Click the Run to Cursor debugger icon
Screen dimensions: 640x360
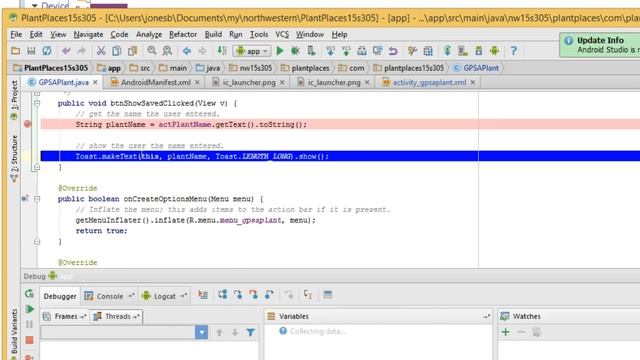pos(308,295)
